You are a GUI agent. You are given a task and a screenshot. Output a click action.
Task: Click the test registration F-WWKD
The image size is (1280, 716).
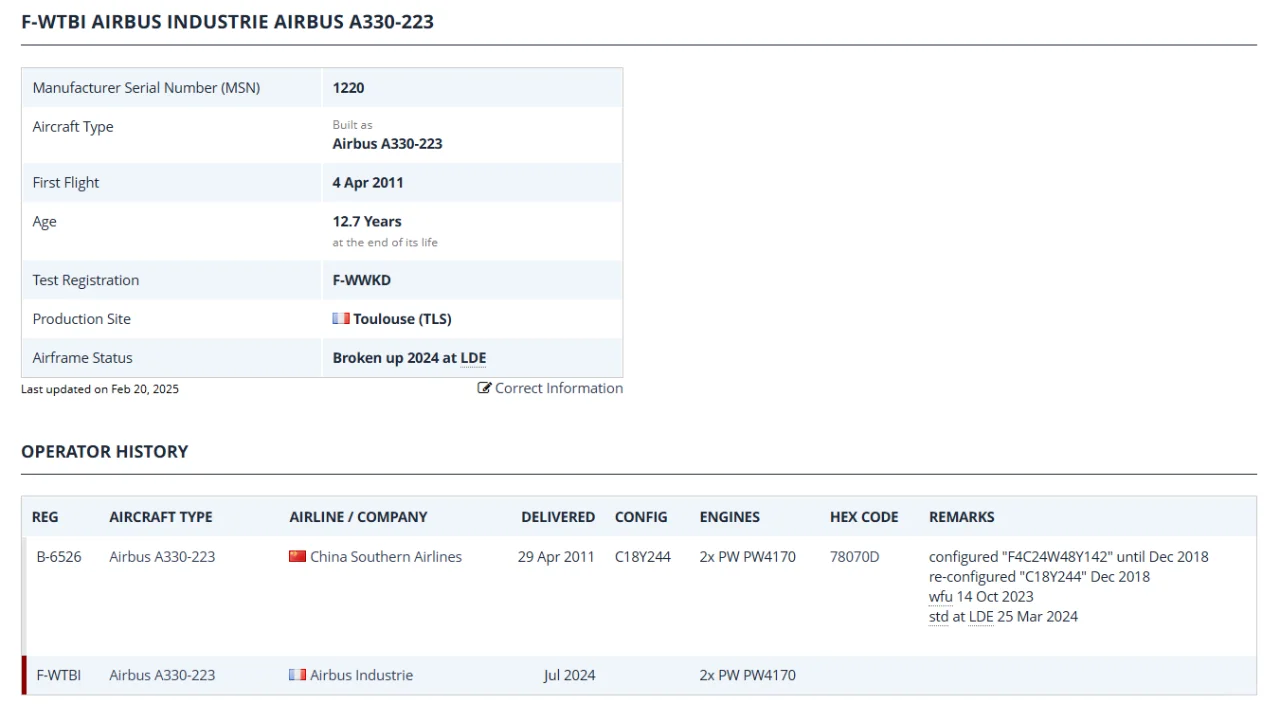pos(362,280)
